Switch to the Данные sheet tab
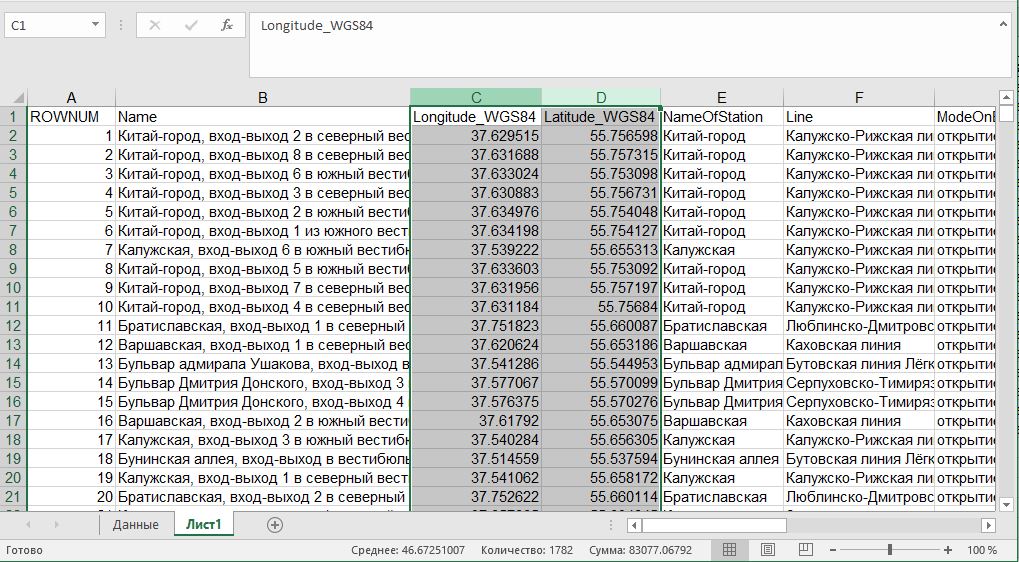This screenshot has width=1019, height=562. coord(136,524)
